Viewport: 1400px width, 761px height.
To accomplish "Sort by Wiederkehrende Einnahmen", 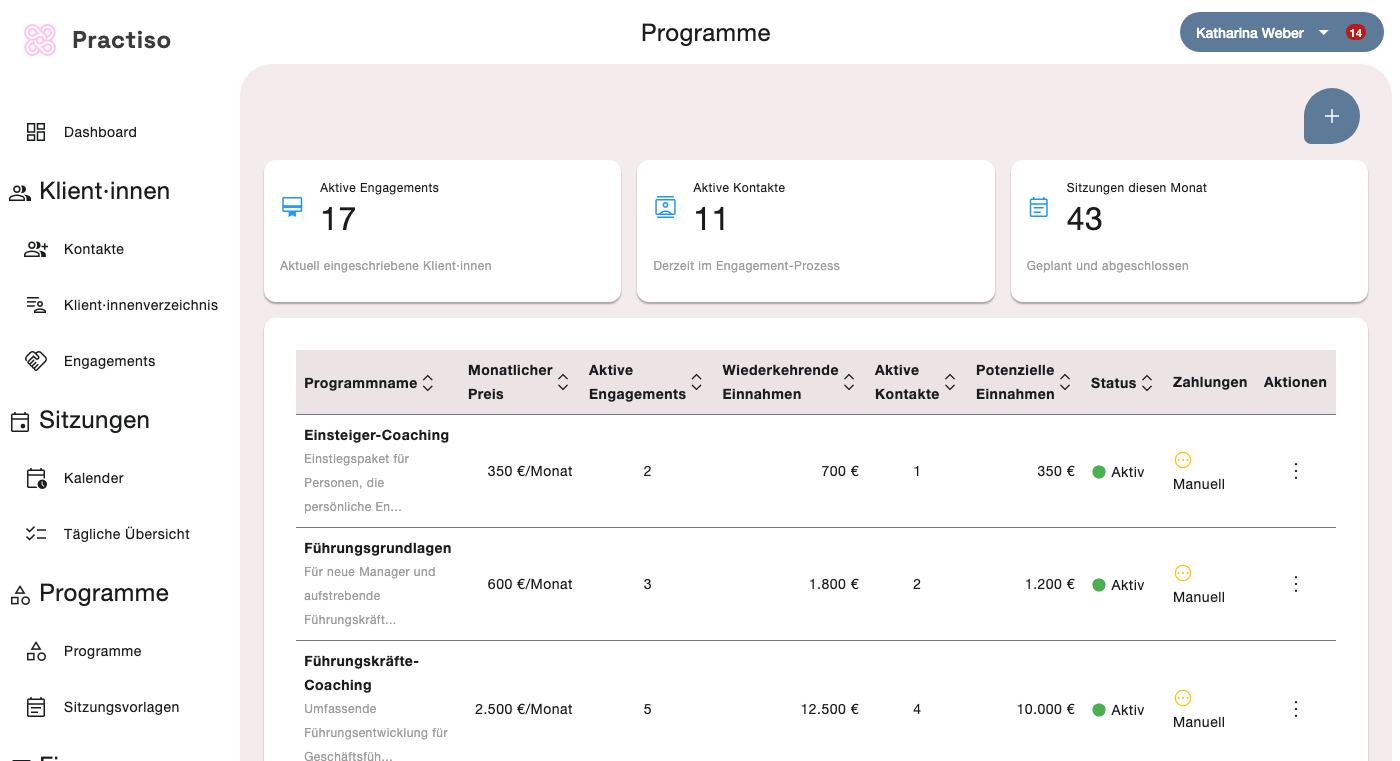I will [849, 382].
